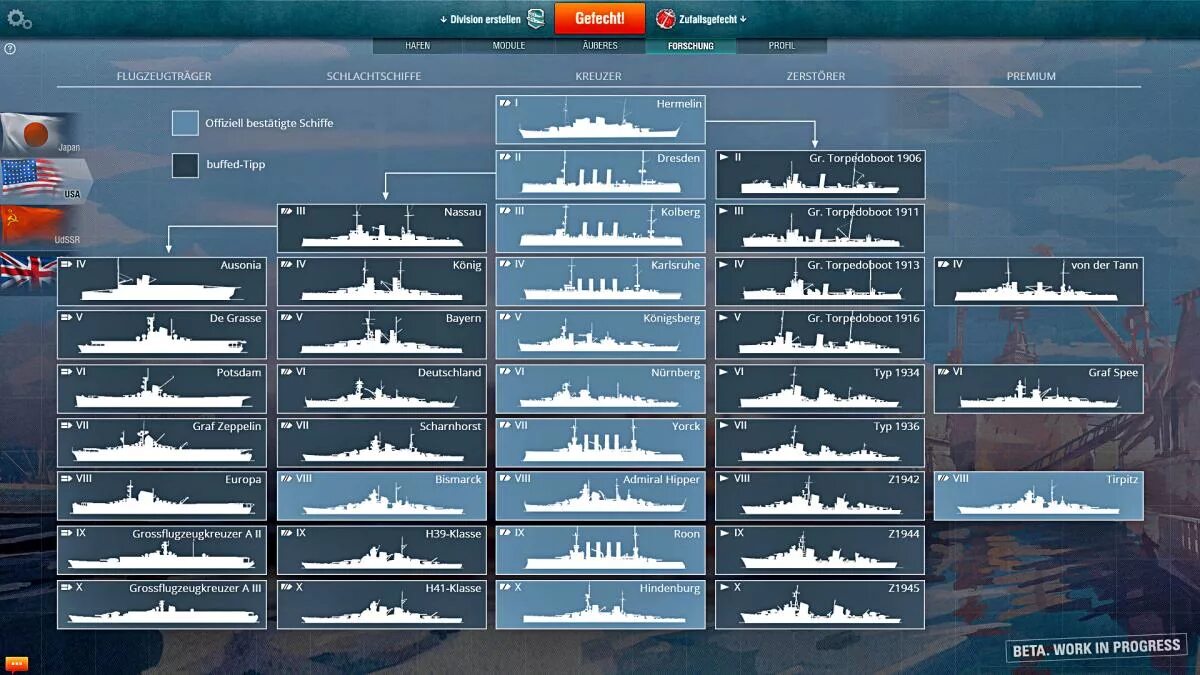
Task: Switch to the Hafen tab
Action: point(418,46)
